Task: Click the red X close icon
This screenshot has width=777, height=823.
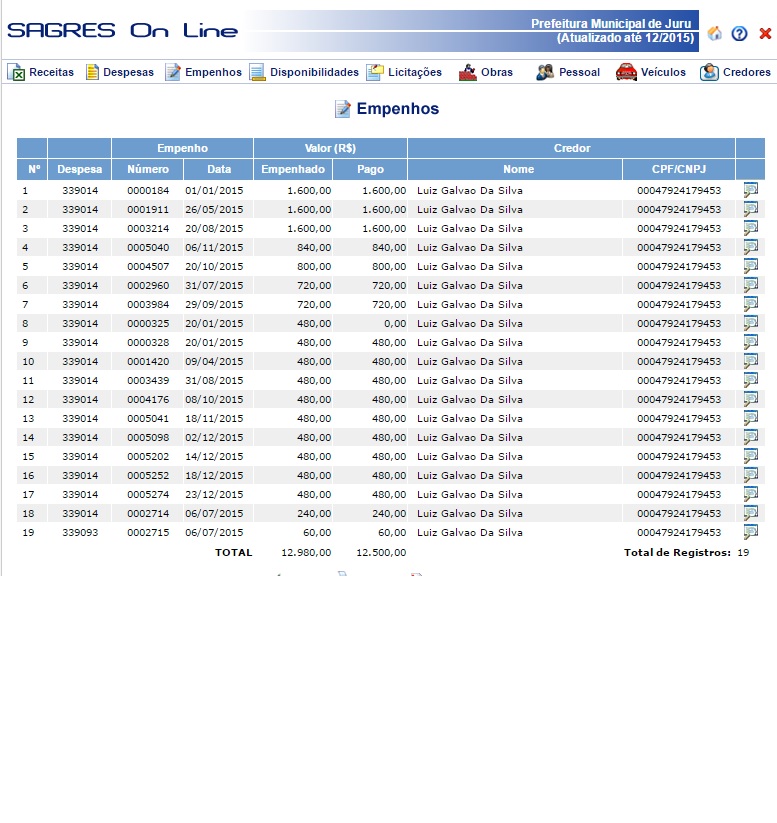Action: [765, 33]
